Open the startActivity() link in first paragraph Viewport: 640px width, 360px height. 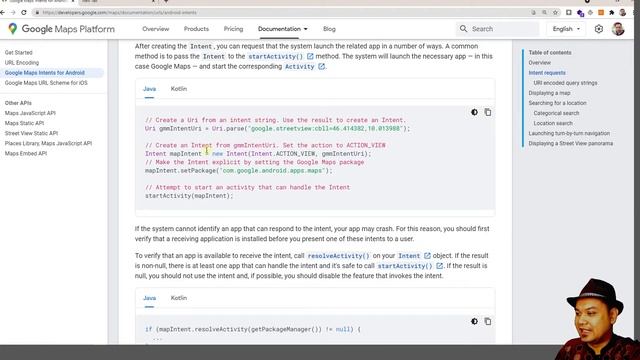280,56
